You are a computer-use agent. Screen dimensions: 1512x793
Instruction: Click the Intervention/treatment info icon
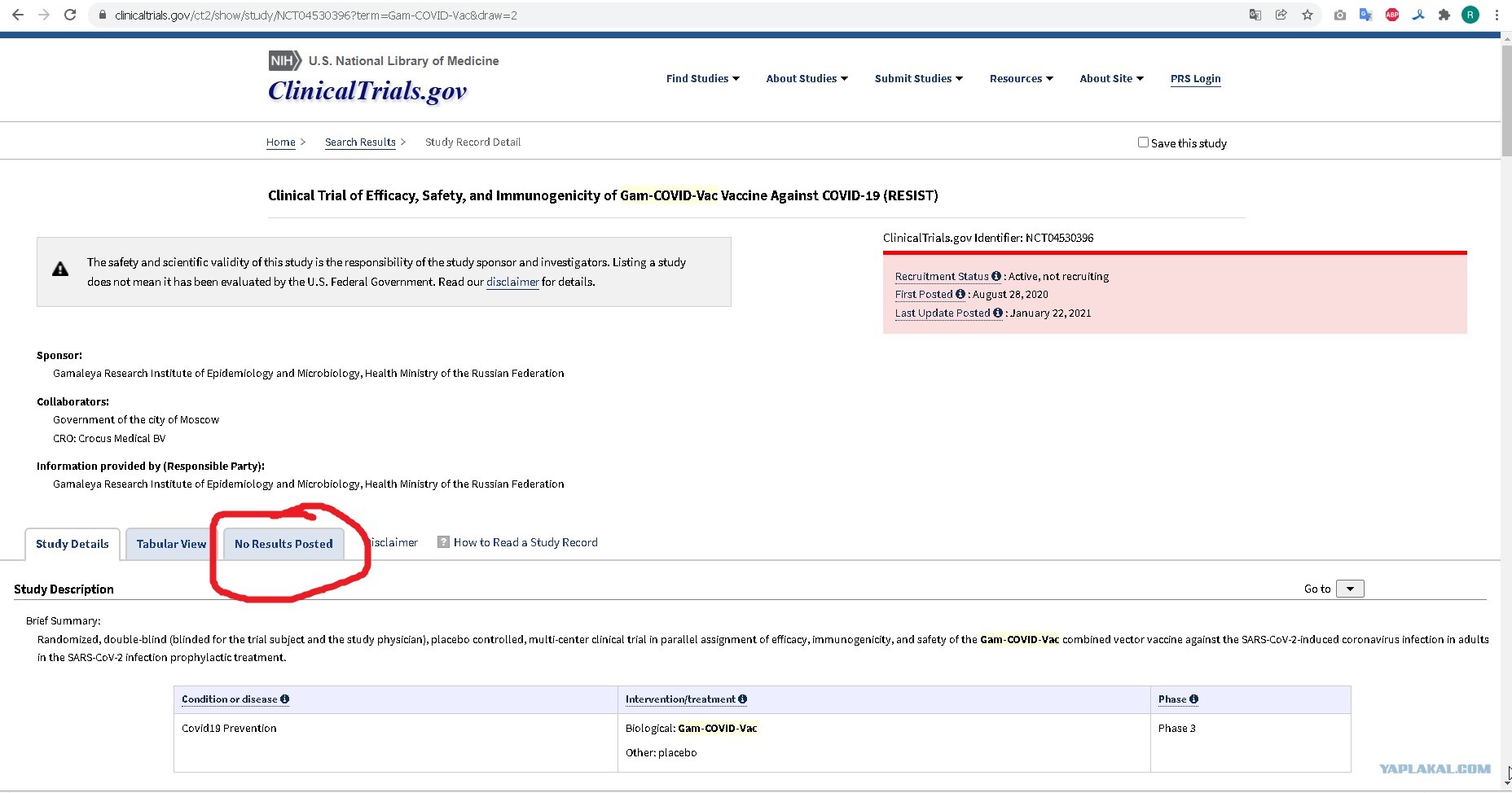click(x=742, y=699)
